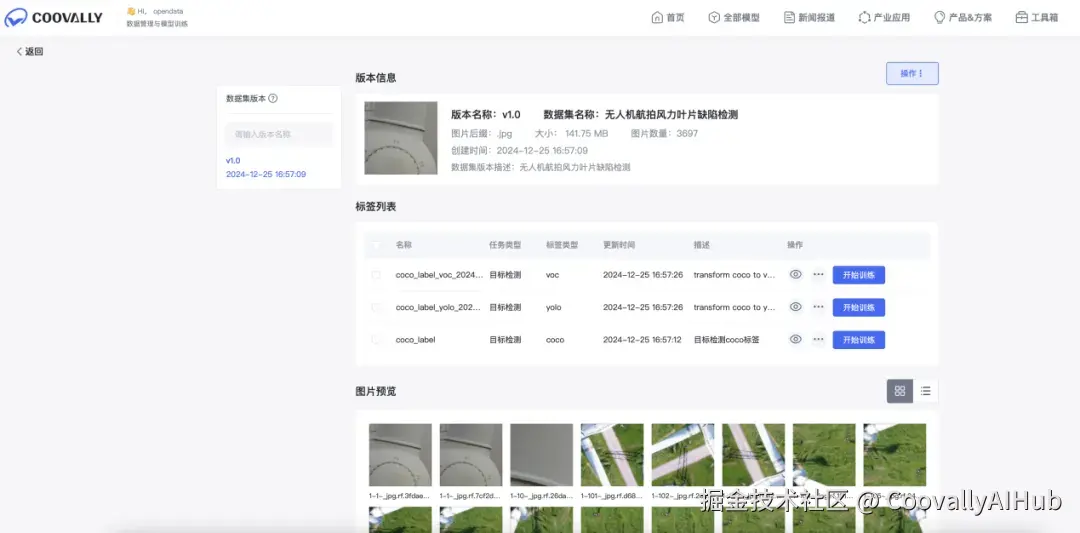This screenshot has width=1080, height=533.
Task: View the coco_label_yolo label via eye icon
Action: point(796,306)
